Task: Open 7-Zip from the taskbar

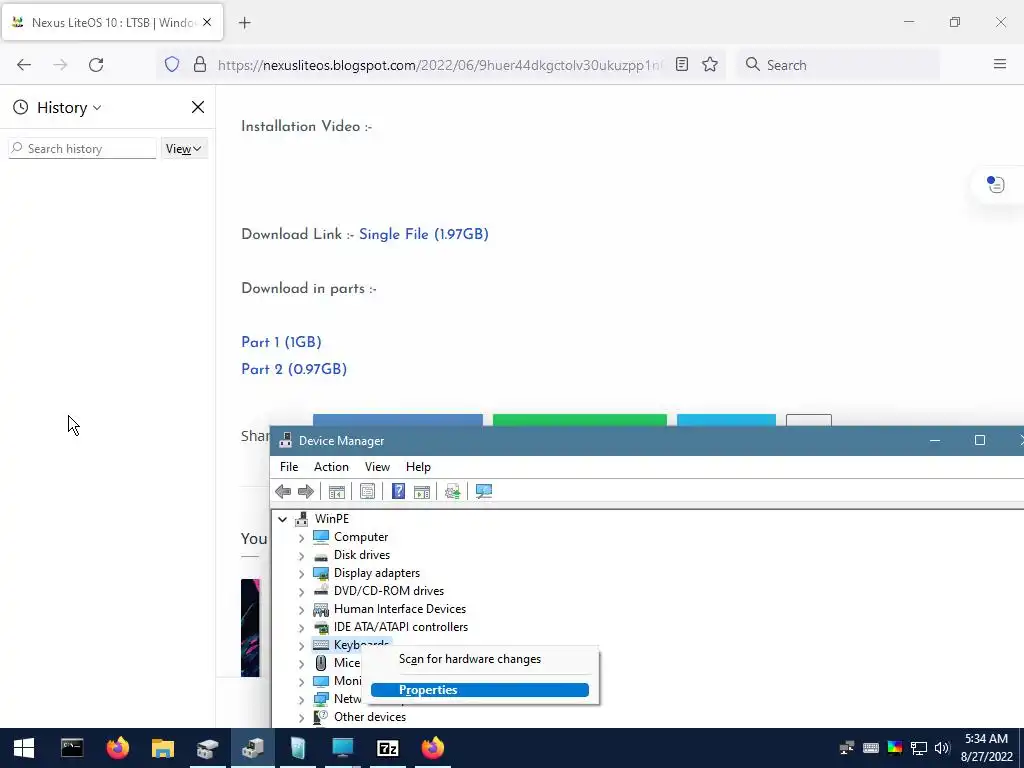Action: click(388, 748)
